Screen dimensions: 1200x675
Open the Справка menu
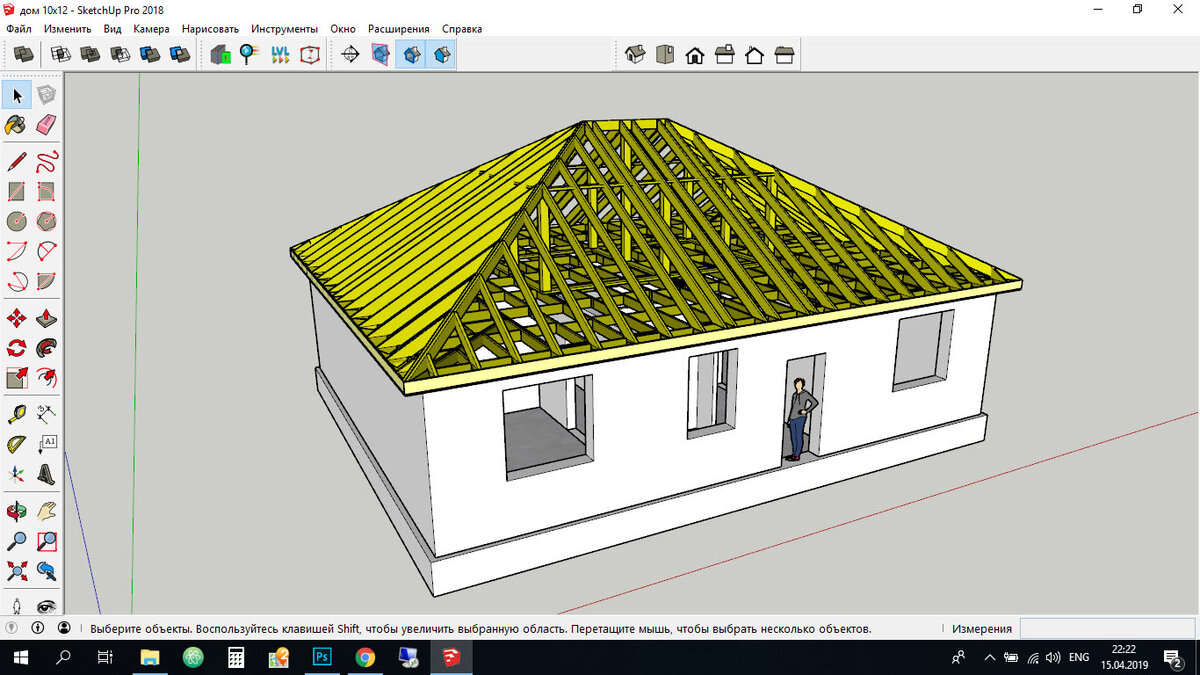tap(461, 29)
